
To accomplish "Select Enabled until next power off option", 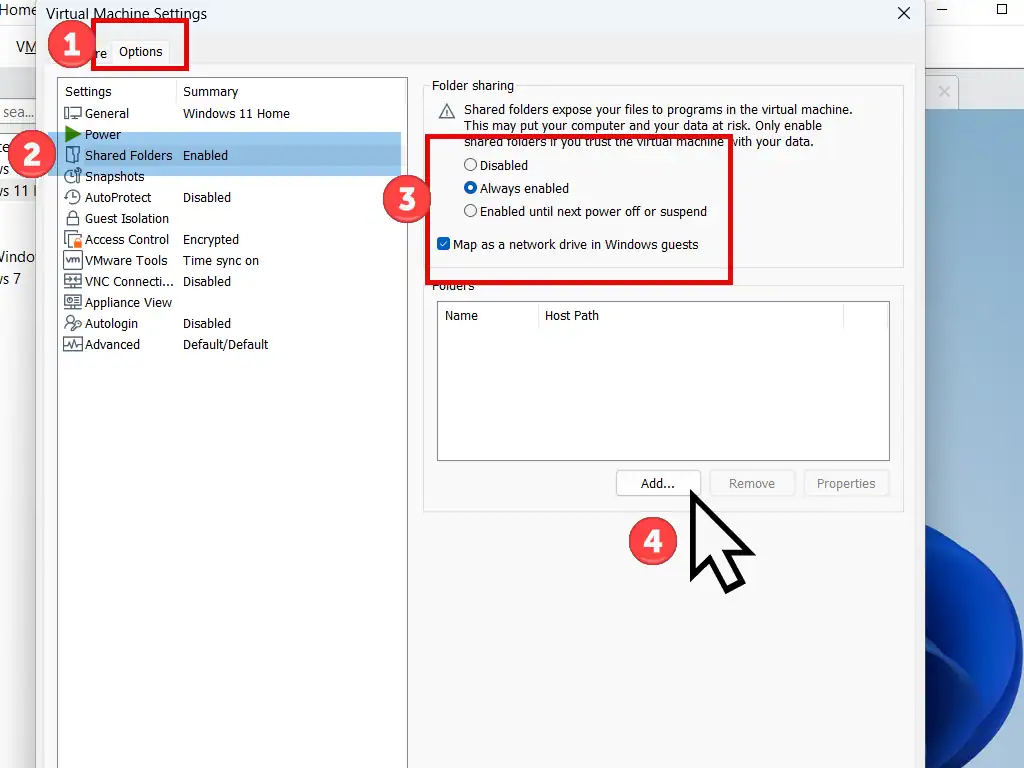I will click(x=470, y=211).
